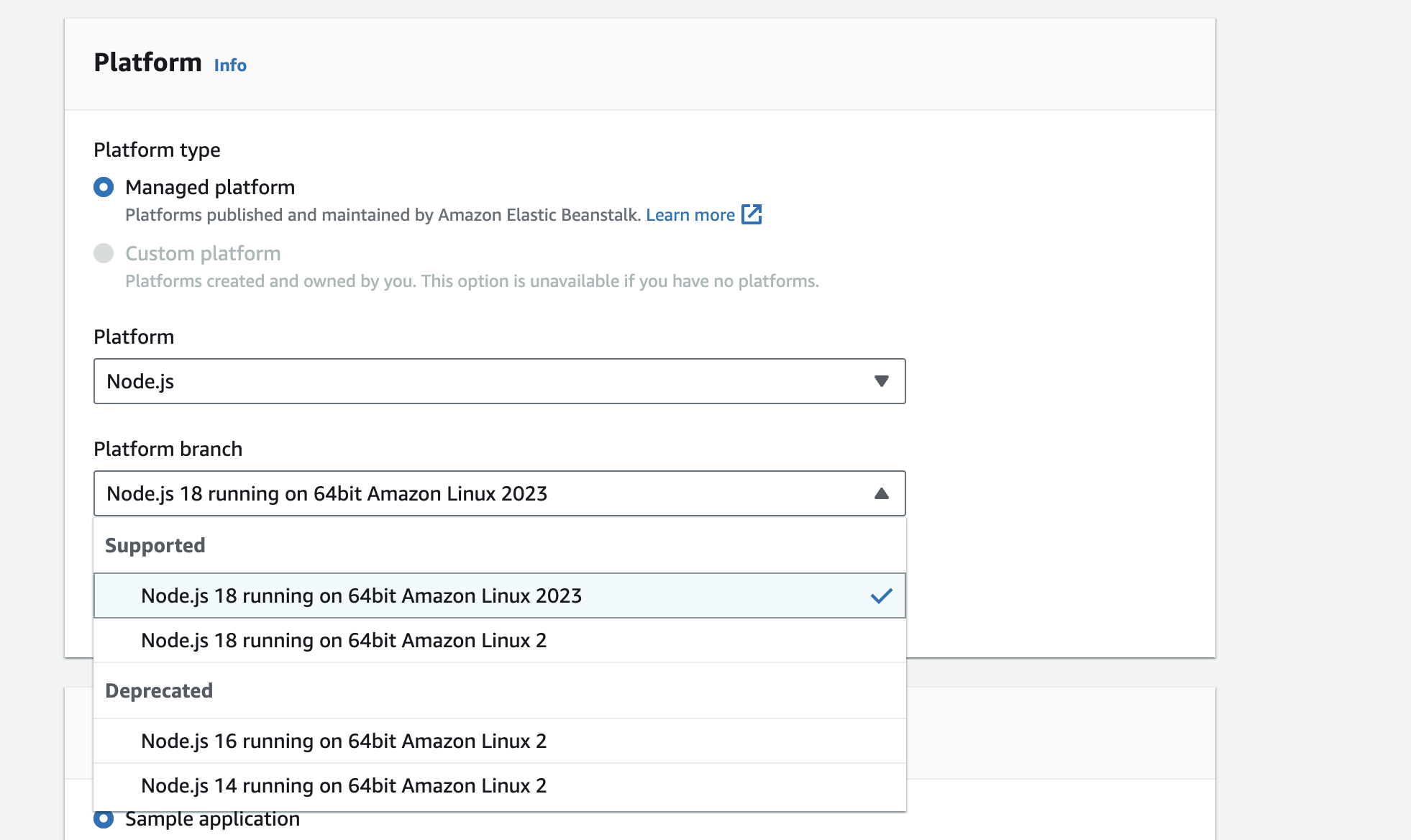Choose Node.js 18 on Amazon Linux 2

click(344, 640)
